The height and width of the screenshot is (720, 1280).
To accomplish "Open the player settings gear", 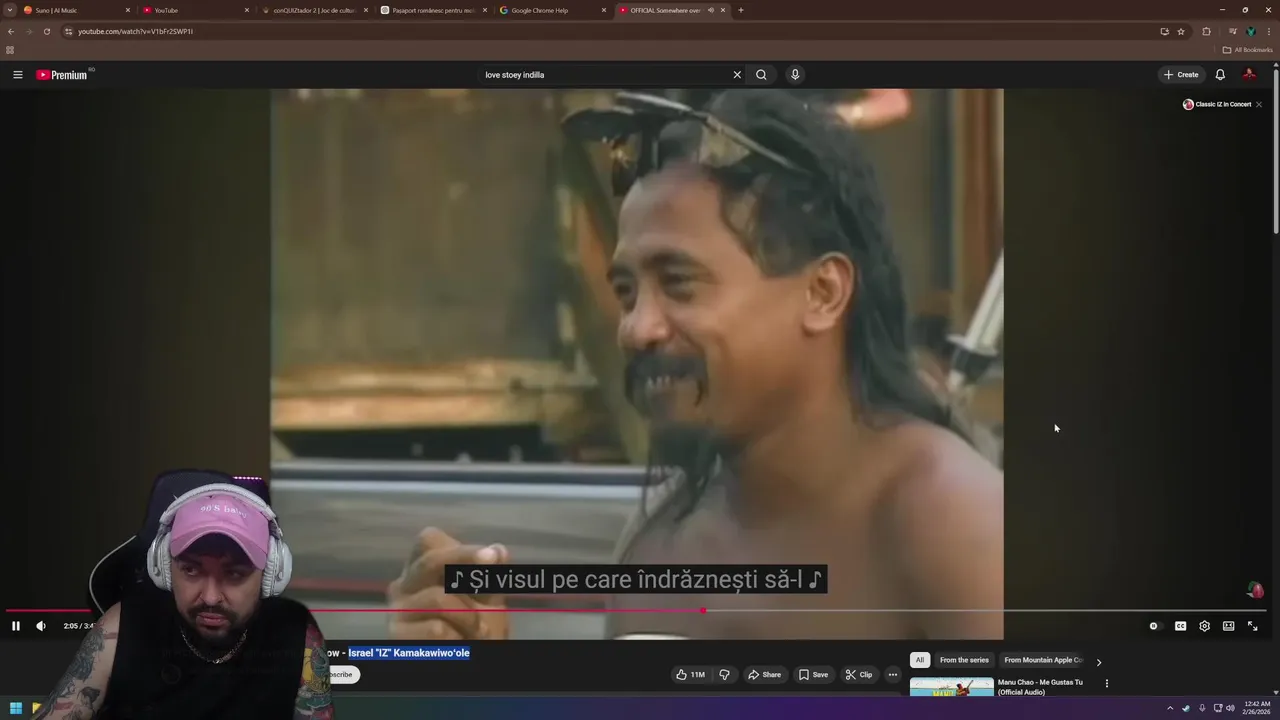I will point(1204,626).
